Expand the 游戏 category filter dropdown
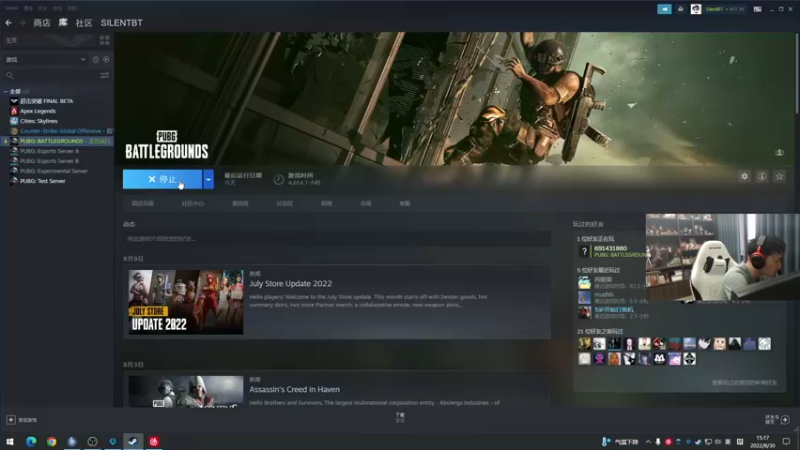Screen dimensions: 800x450 tap(45, 60)
